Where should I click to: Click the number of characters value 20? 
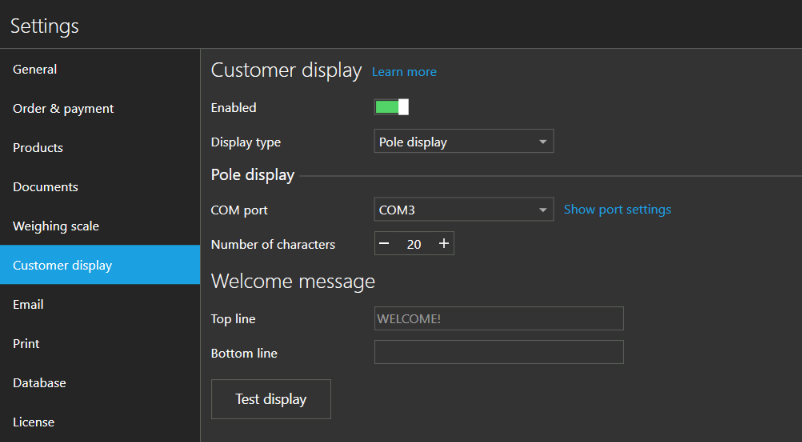414,245
